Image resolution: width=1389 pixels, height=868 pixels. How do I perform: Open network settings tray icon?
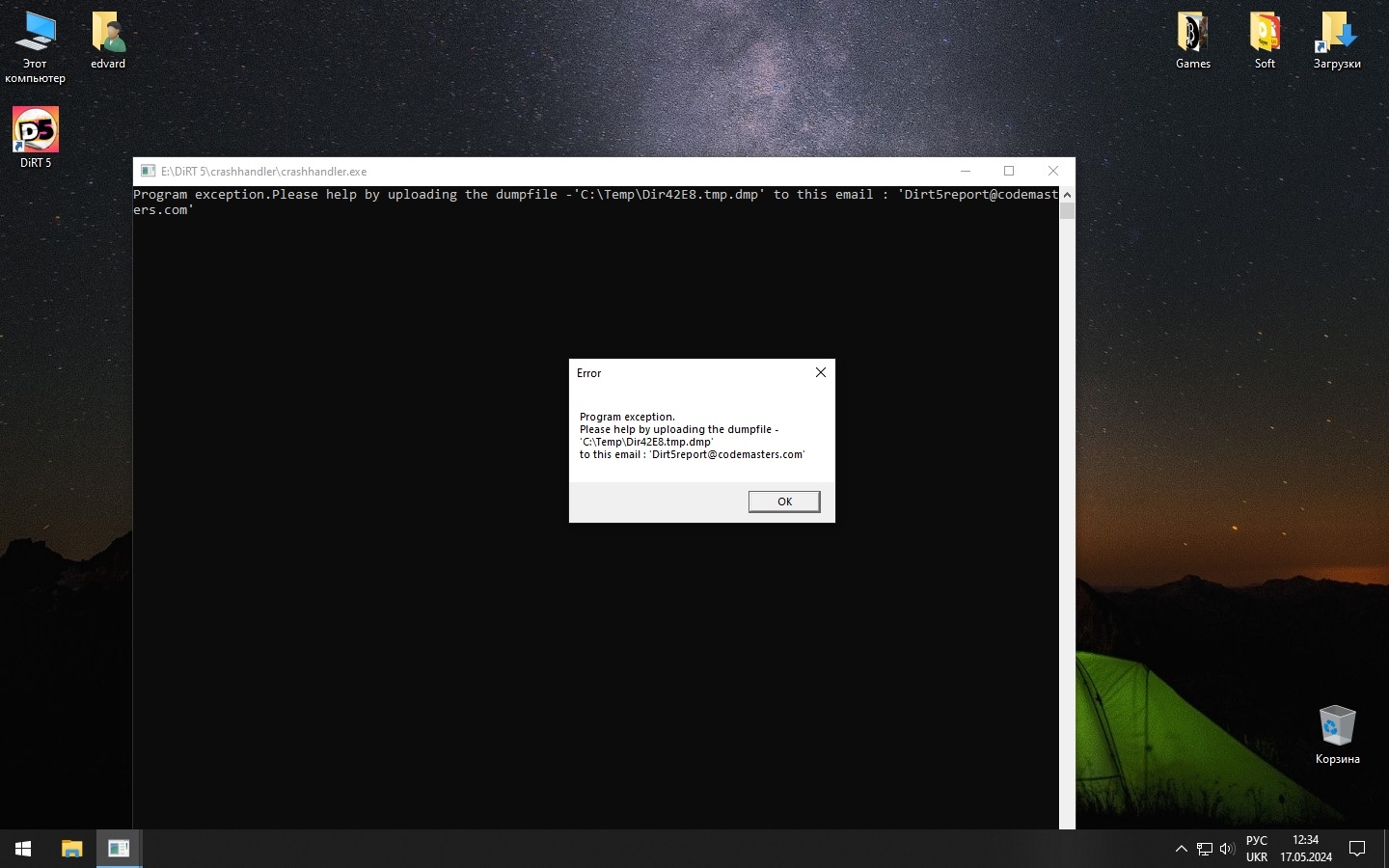click(1205, 849)
